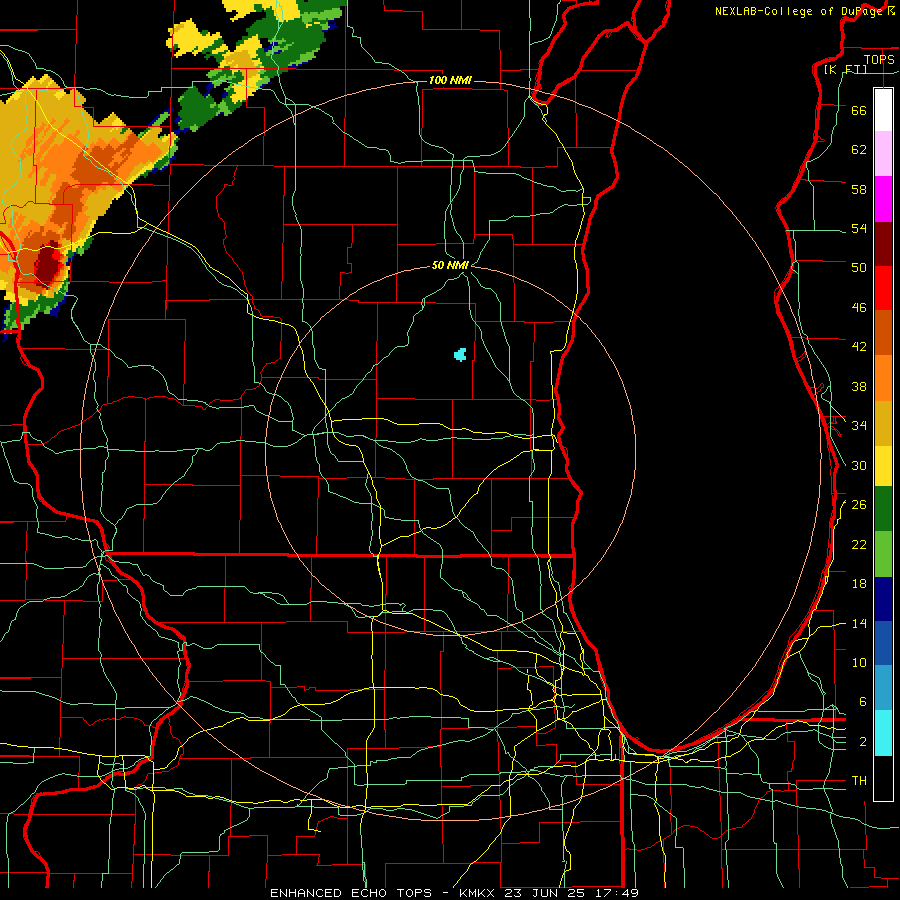Click the light pink legend swatch
Viewport: 900px width, 900px height.
click(x=883, y=153)
